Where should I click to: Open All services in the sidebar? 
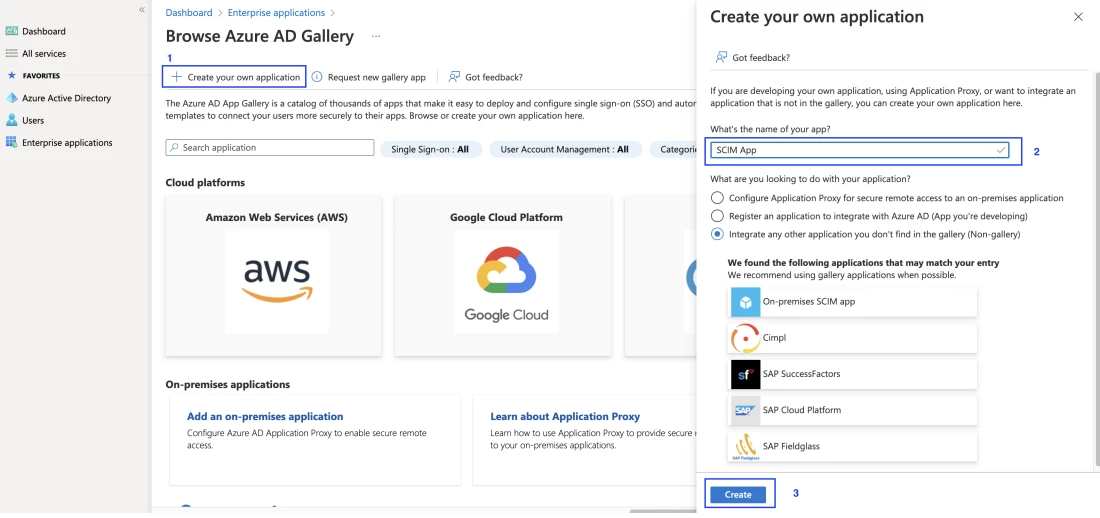(44, 53)
